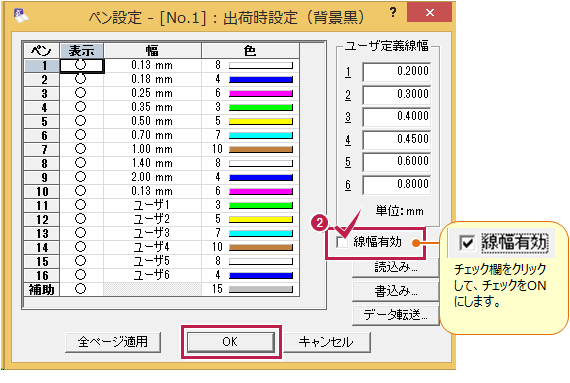Toggle display circle for pen 14
This screenshot has width=570, height=383.
tap(81, 247)
